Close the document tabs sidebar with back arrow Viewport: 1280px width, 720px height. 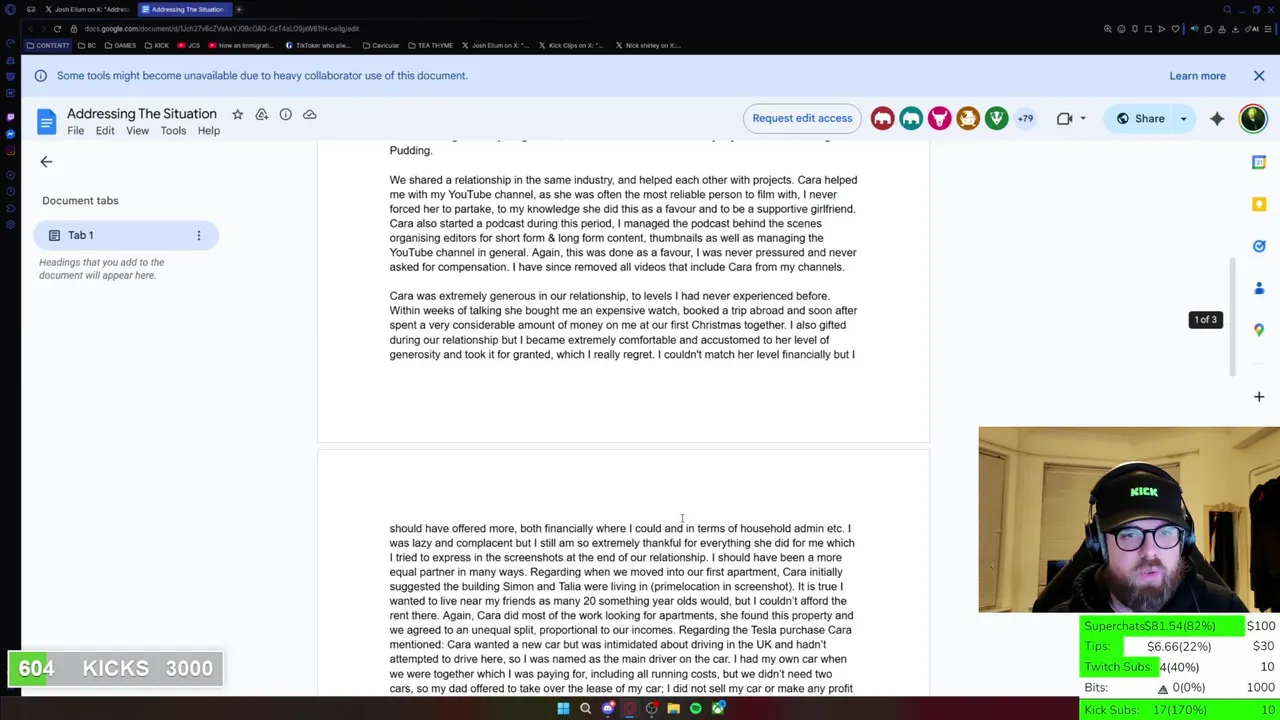[x=46, y=161]
